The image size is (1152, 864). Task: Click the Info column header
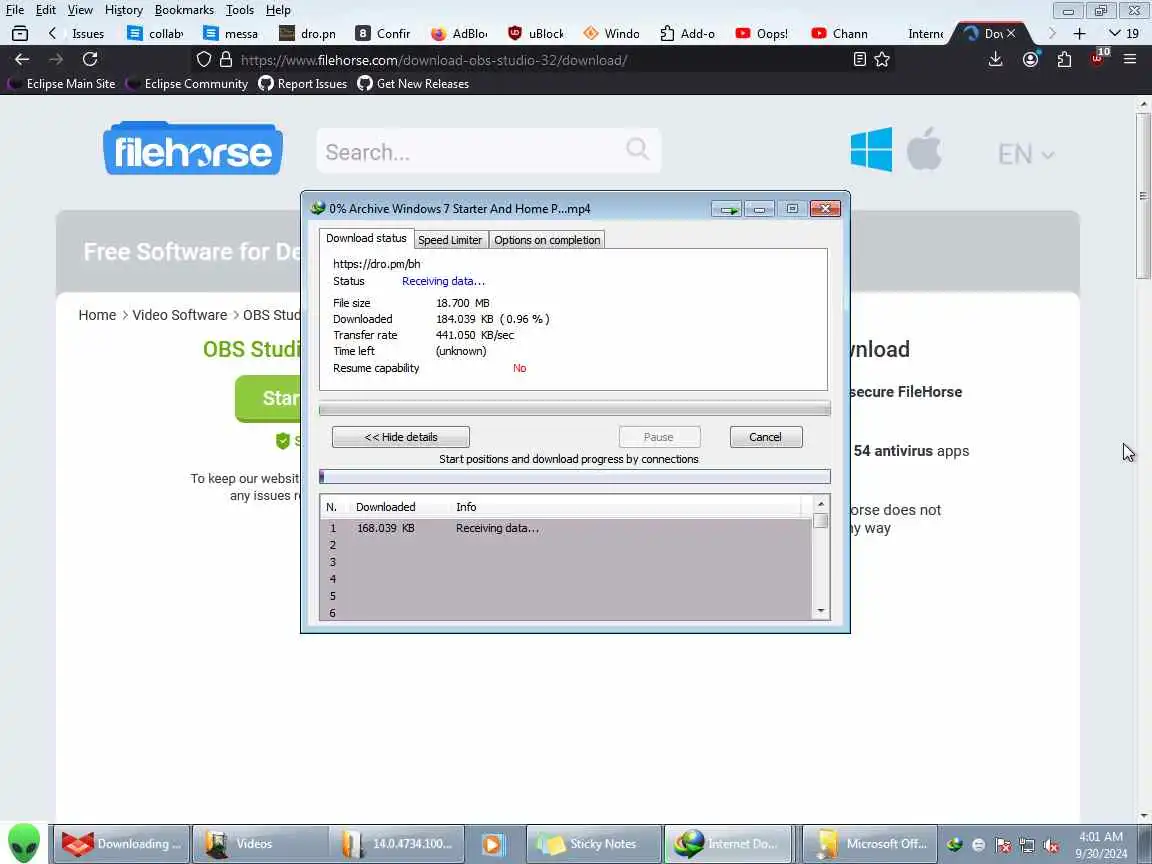tap(466, 507)
